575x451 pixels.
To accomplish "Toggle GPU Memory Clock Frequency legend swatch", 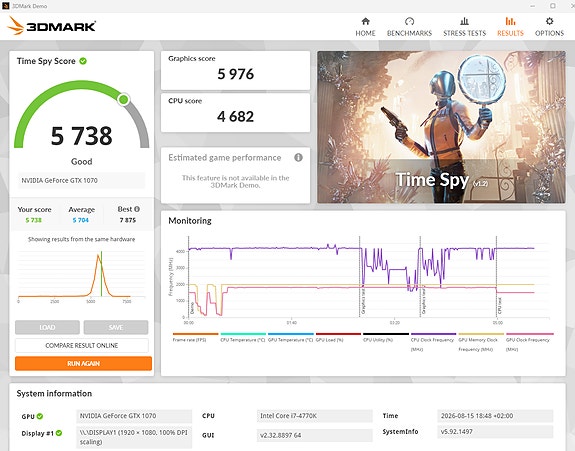I will coord(481,334).
